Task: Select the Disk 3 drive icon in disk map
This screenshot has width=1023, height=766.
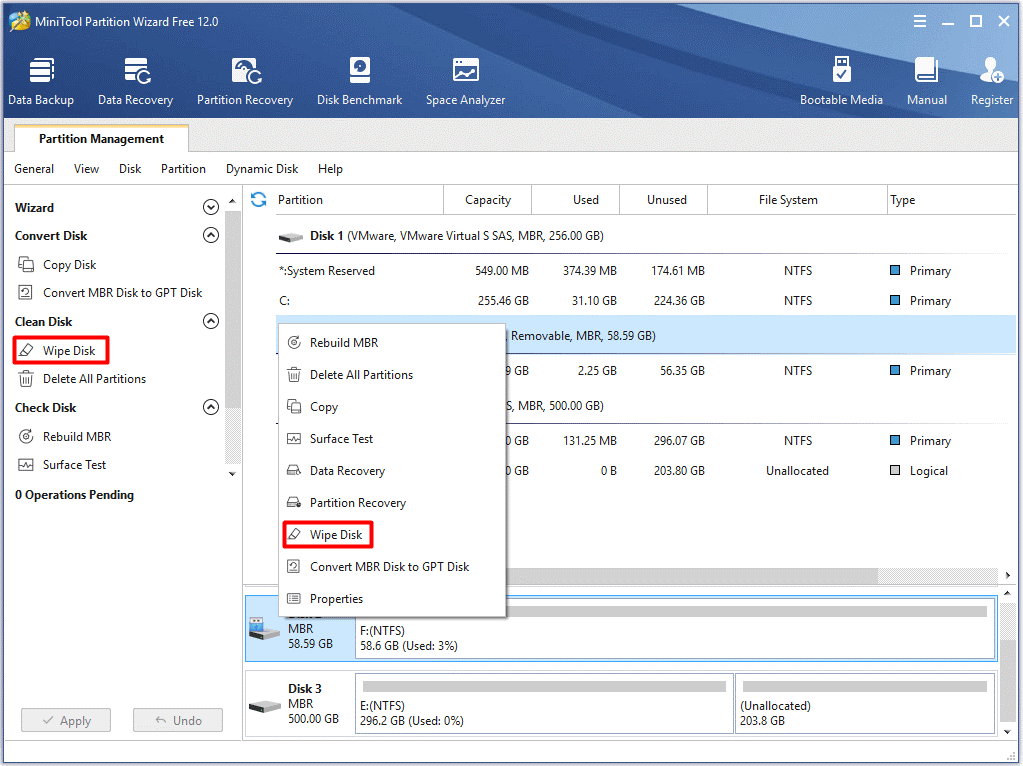Action: tap(265, 705)
